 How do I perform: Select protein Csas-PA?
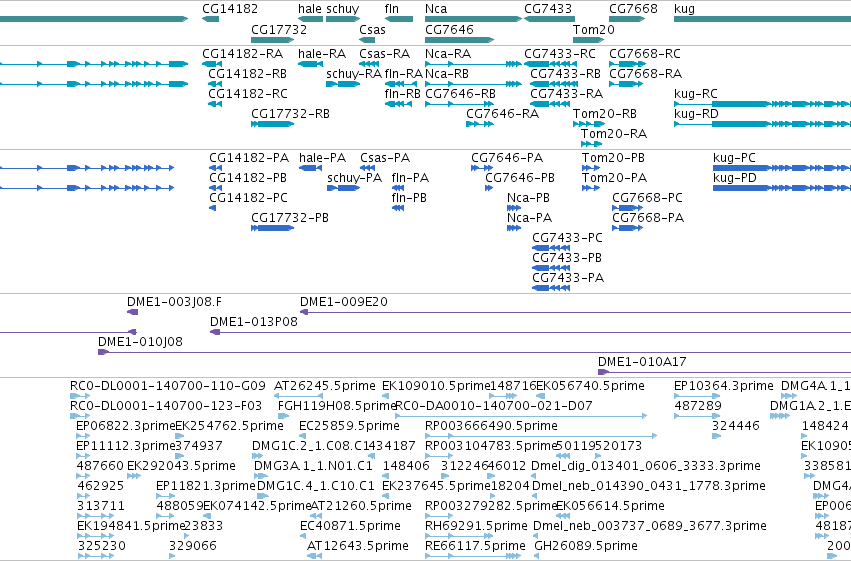385,158
